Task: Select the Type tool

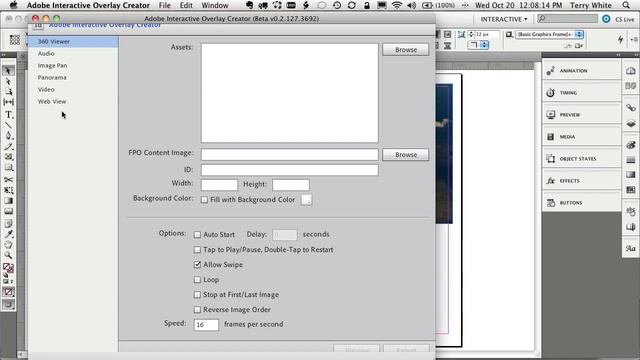Action: 8,115
